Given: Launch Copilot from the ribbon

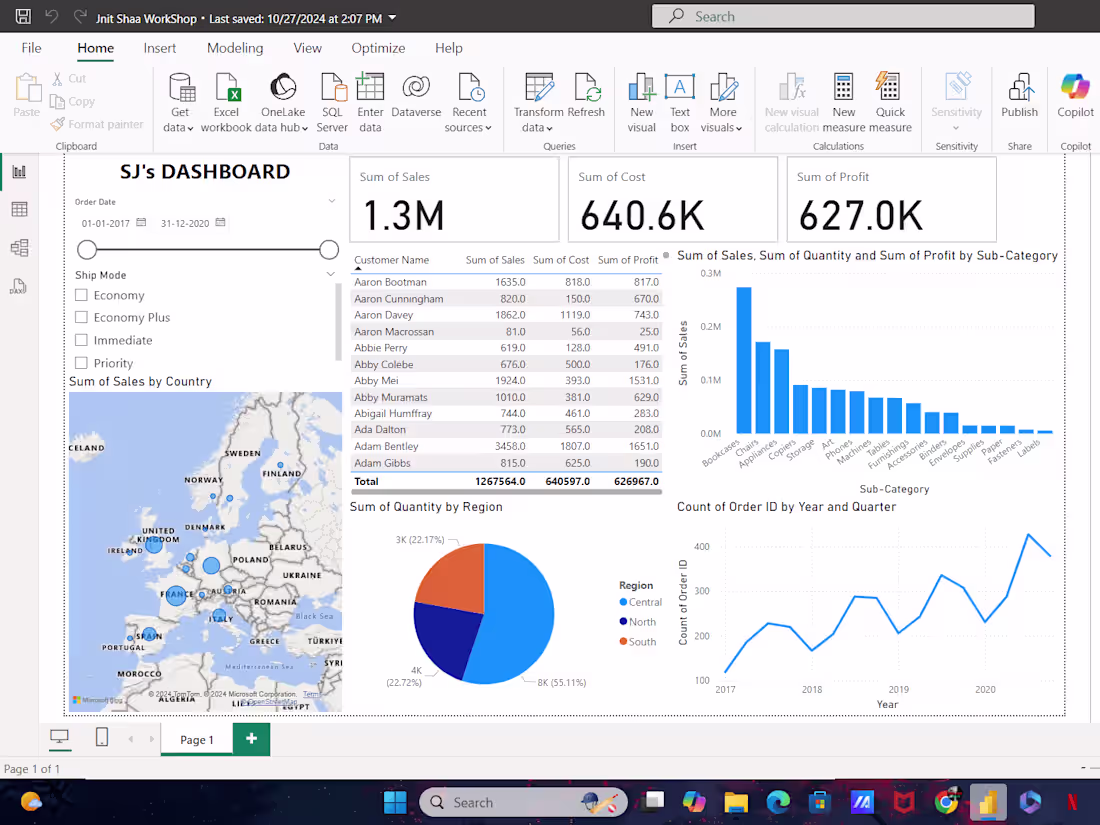Looking at the screenshot, I should (x=1074, y=98).
